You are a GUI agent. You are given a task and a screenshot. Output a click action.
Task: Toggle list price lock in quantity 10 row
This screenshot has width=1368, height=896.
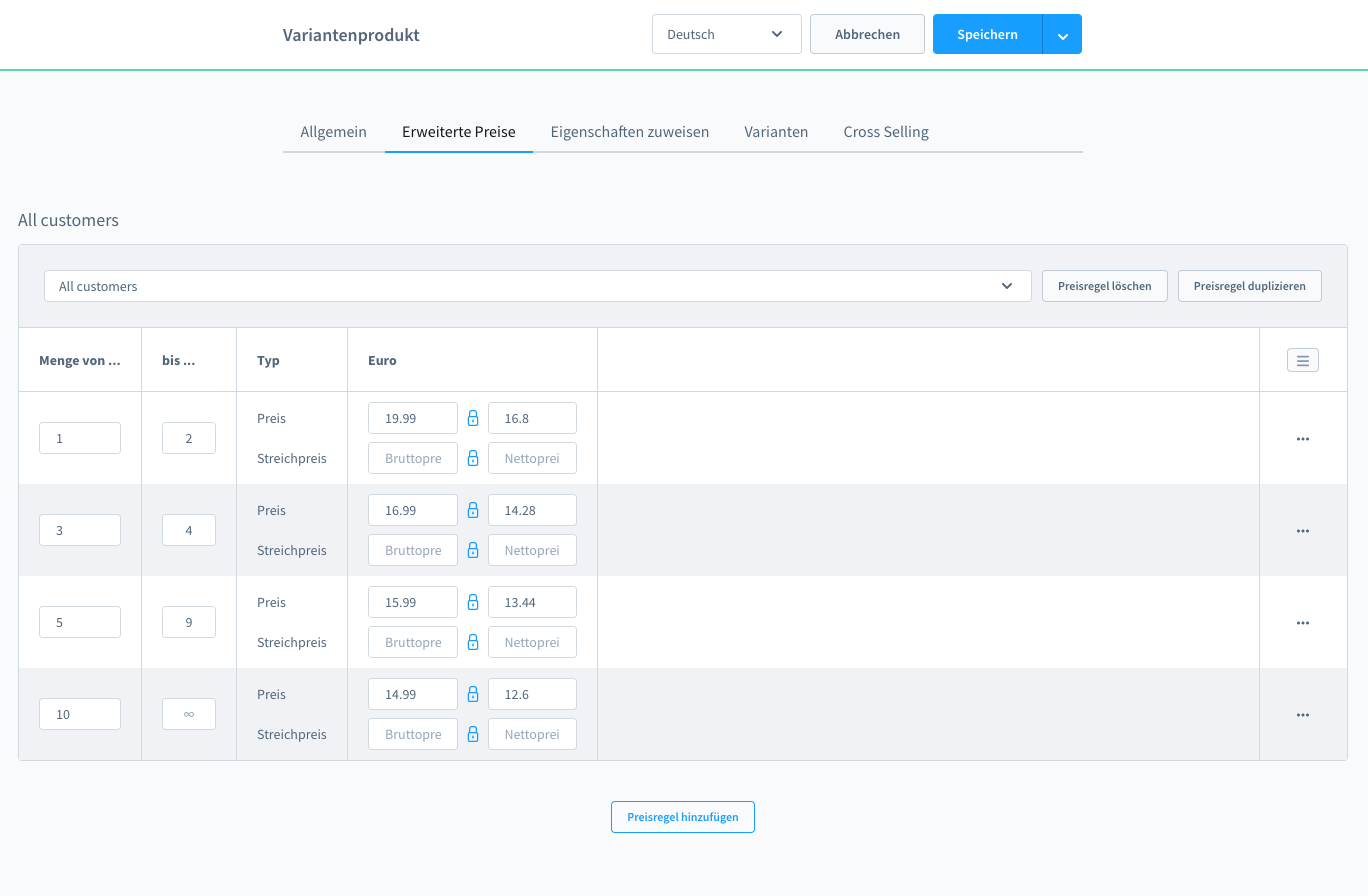pos(473,734)
